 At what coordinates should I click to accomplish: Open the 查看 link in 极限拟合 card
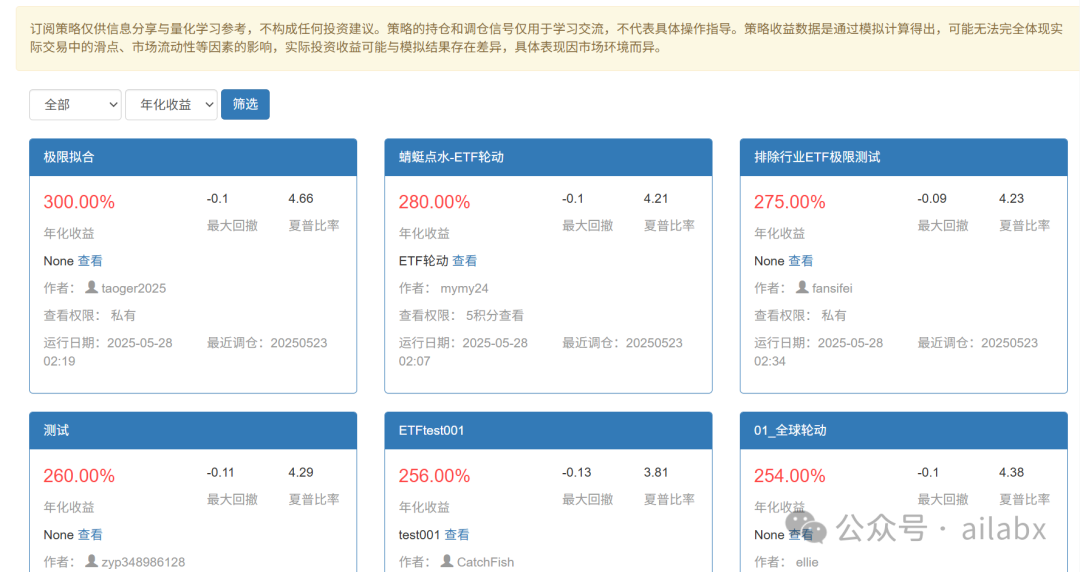pyautogui.click(x=90, y=261)
